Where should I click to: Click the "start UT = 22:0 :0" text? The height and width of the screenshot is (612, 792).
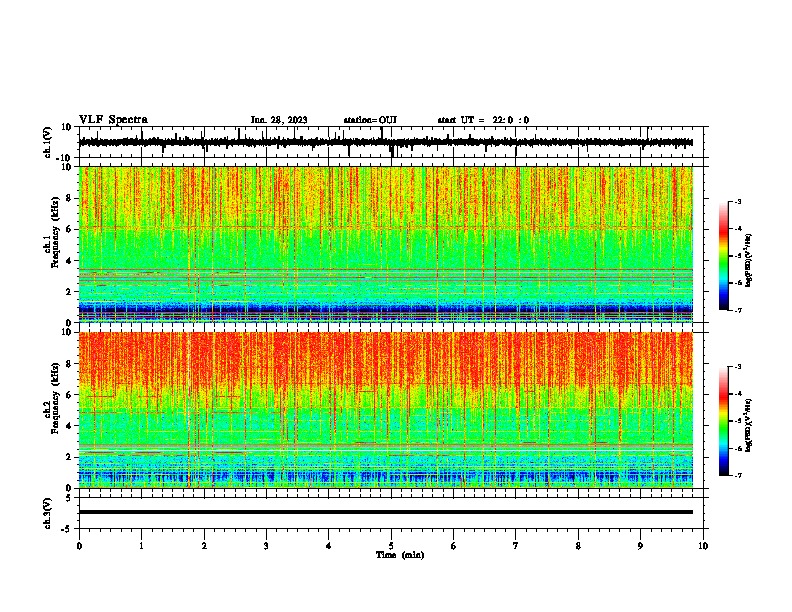tap(483, 120)
